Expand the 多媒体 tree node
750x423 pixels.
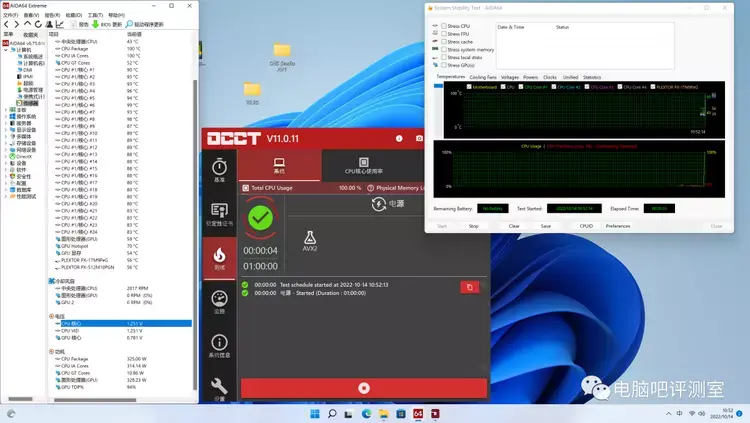(x=6, y=136)
